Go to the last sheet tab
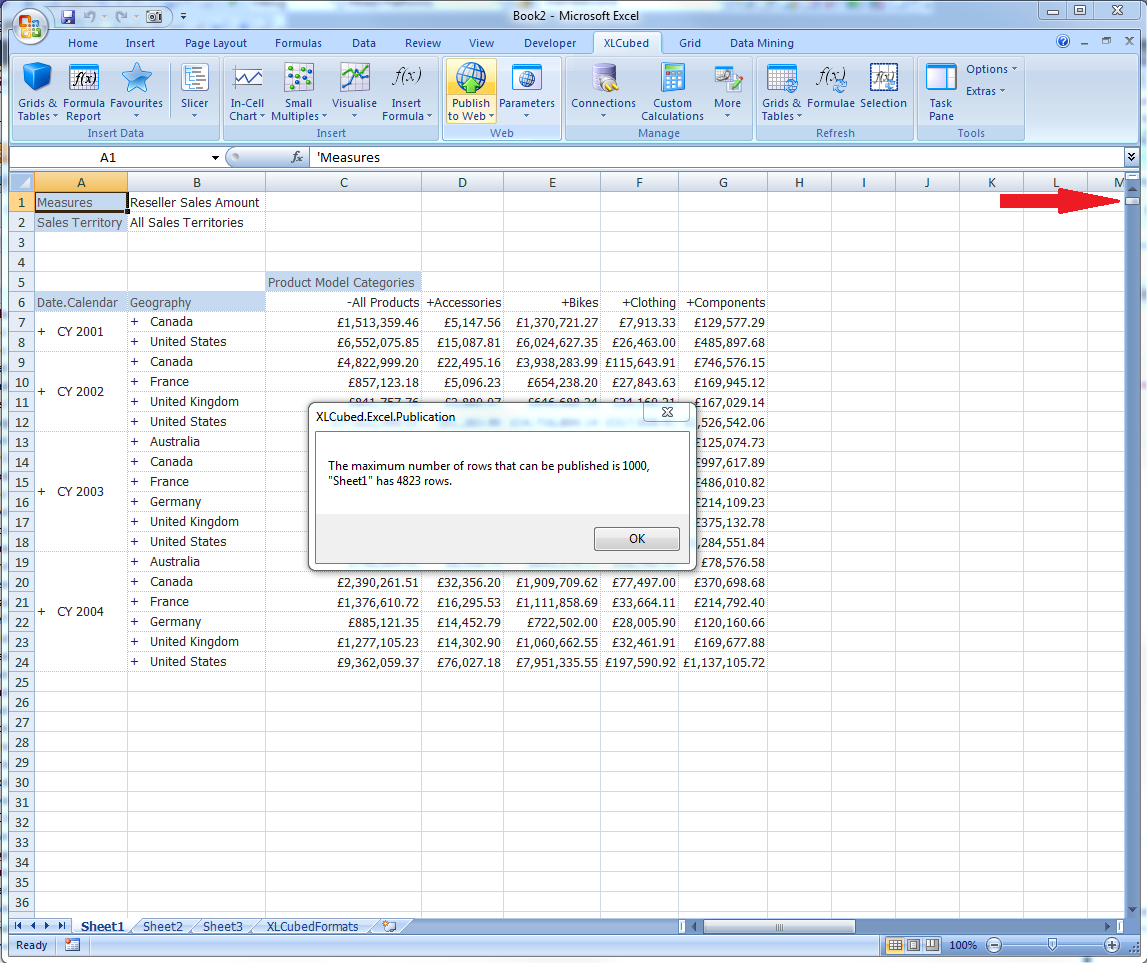This screenshot has height=963, width=1147. (x=62, y=926)
